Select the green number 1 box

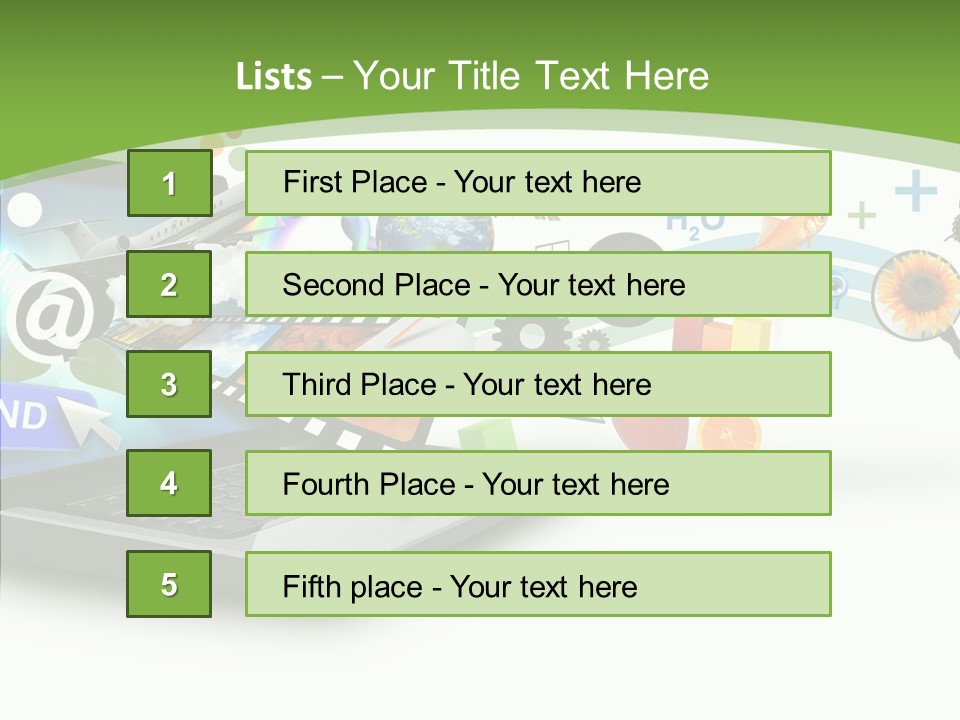click(x=169, y=183)
